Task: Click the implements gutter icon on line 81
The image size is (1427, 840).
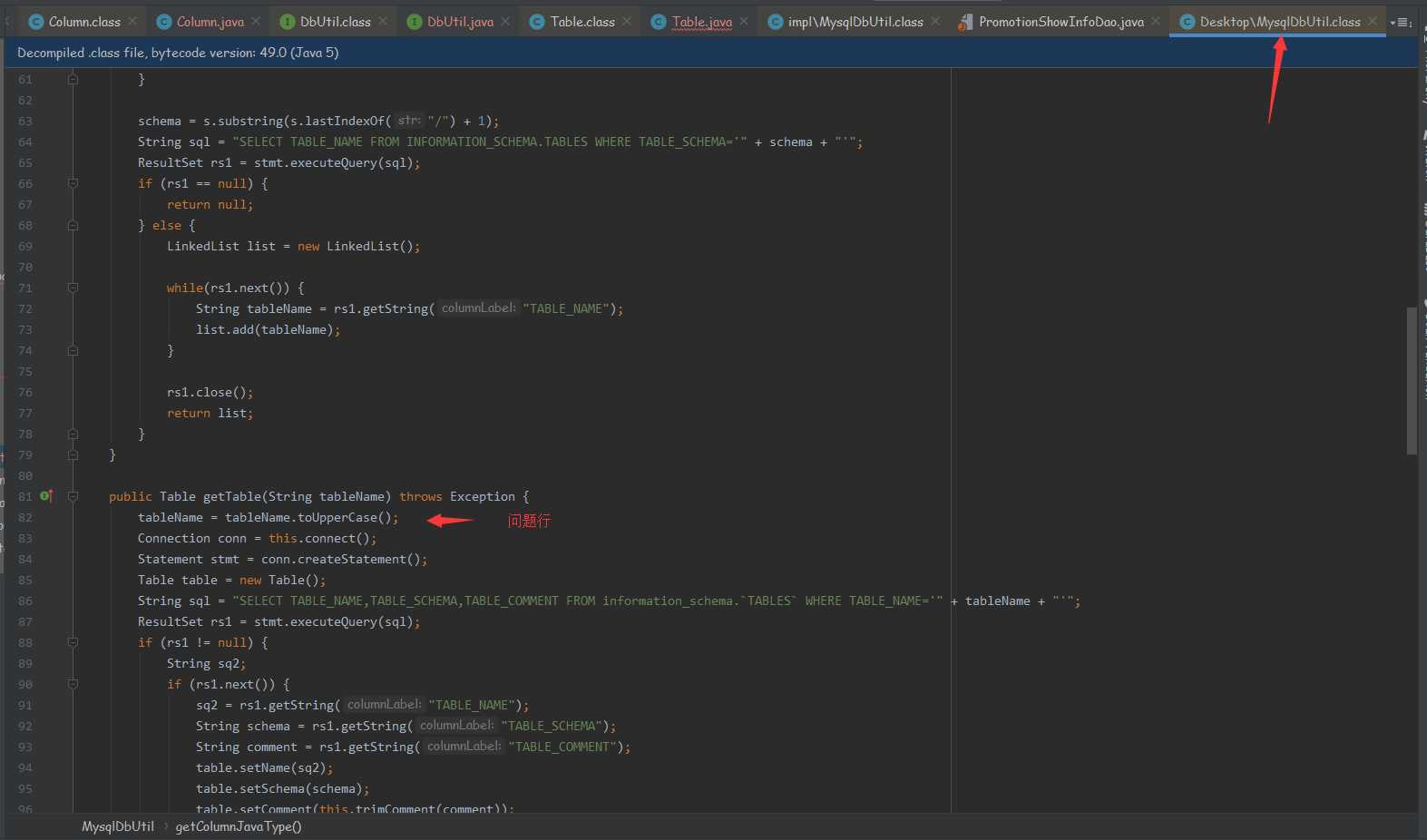Action: click(x=46, y=496)
